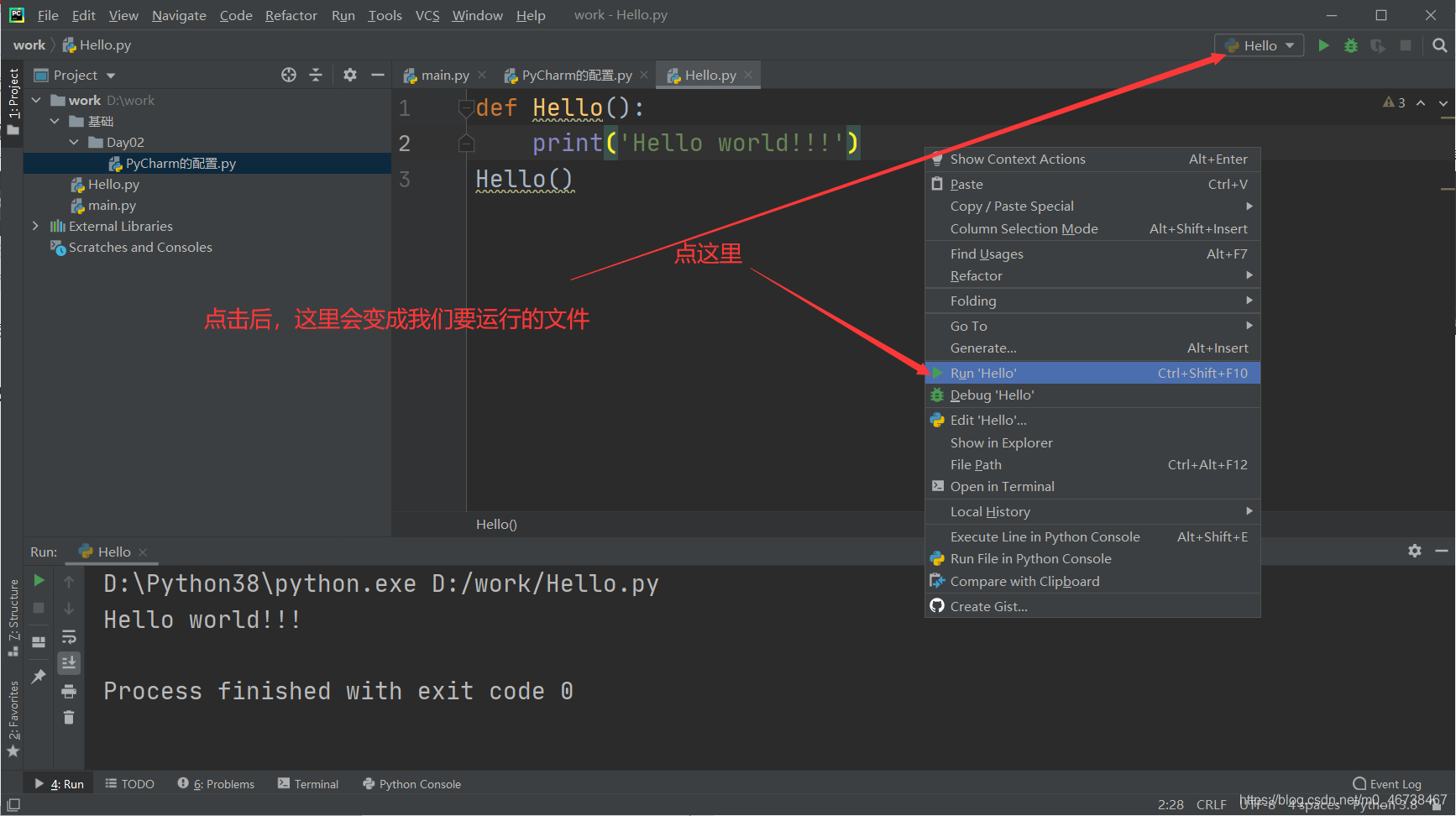
Task: Fold the def Hello function in gutter
Action: point(466,108)
